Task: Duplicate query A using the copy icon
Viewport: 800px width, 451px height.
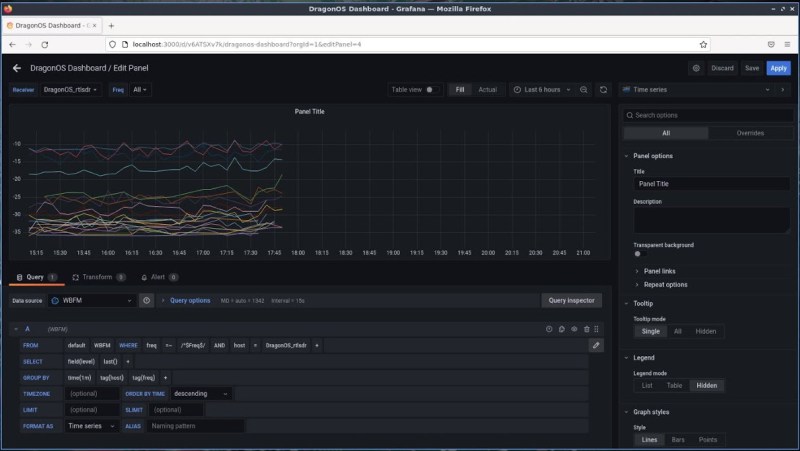Action: tap(561, 328)
